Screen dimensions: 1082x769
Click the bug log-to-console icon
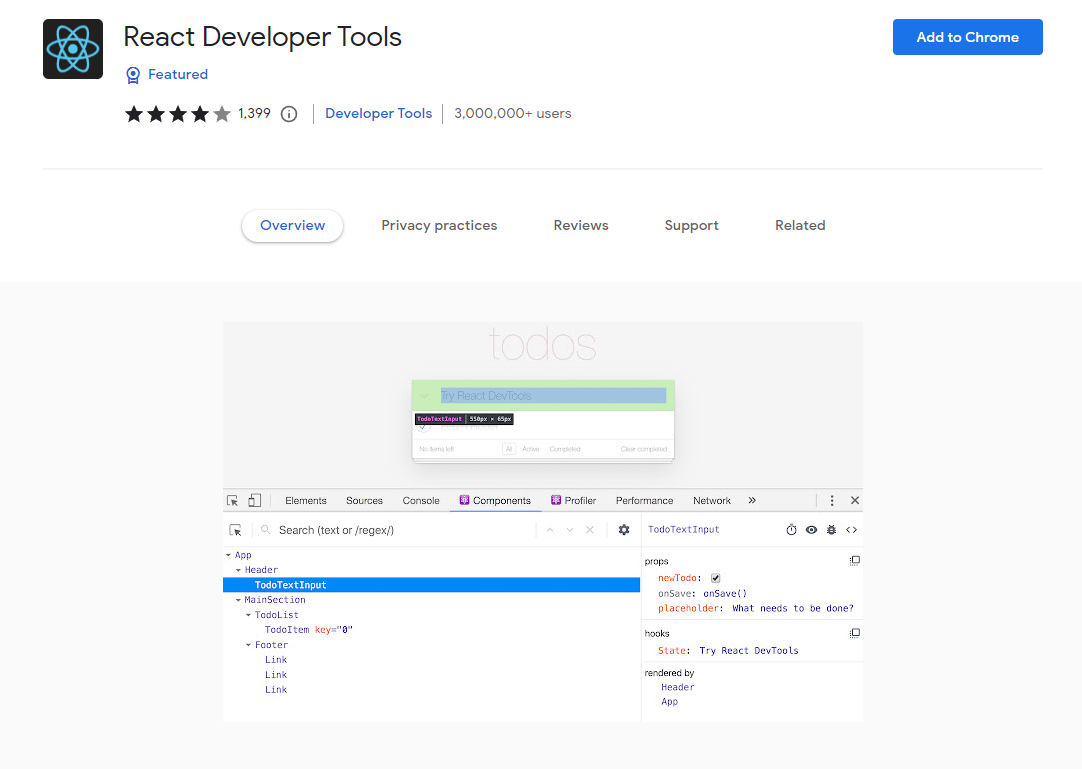click(831, 530)
